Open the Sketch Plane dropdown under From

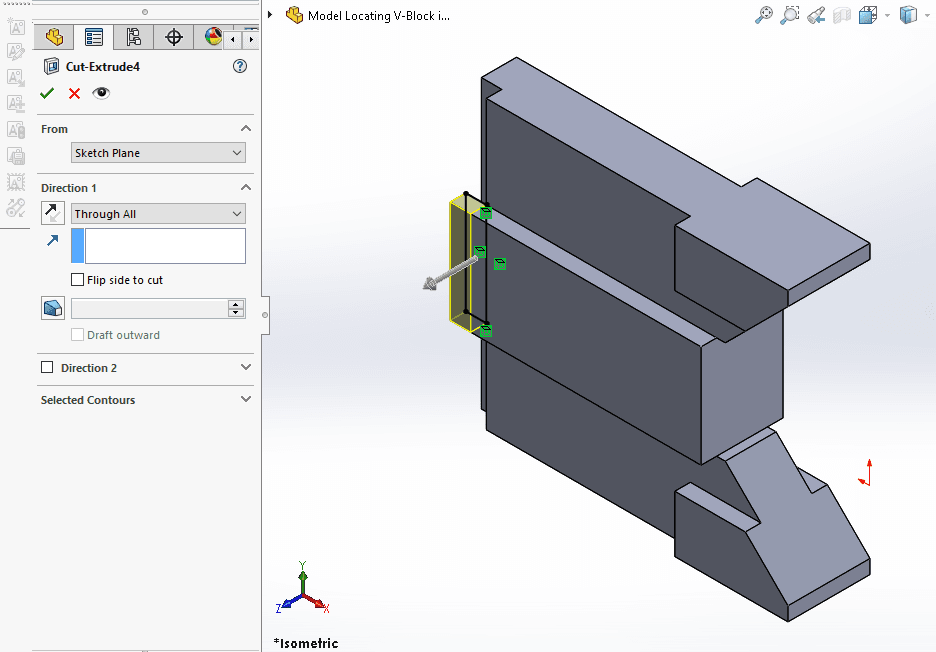(158, 152)
